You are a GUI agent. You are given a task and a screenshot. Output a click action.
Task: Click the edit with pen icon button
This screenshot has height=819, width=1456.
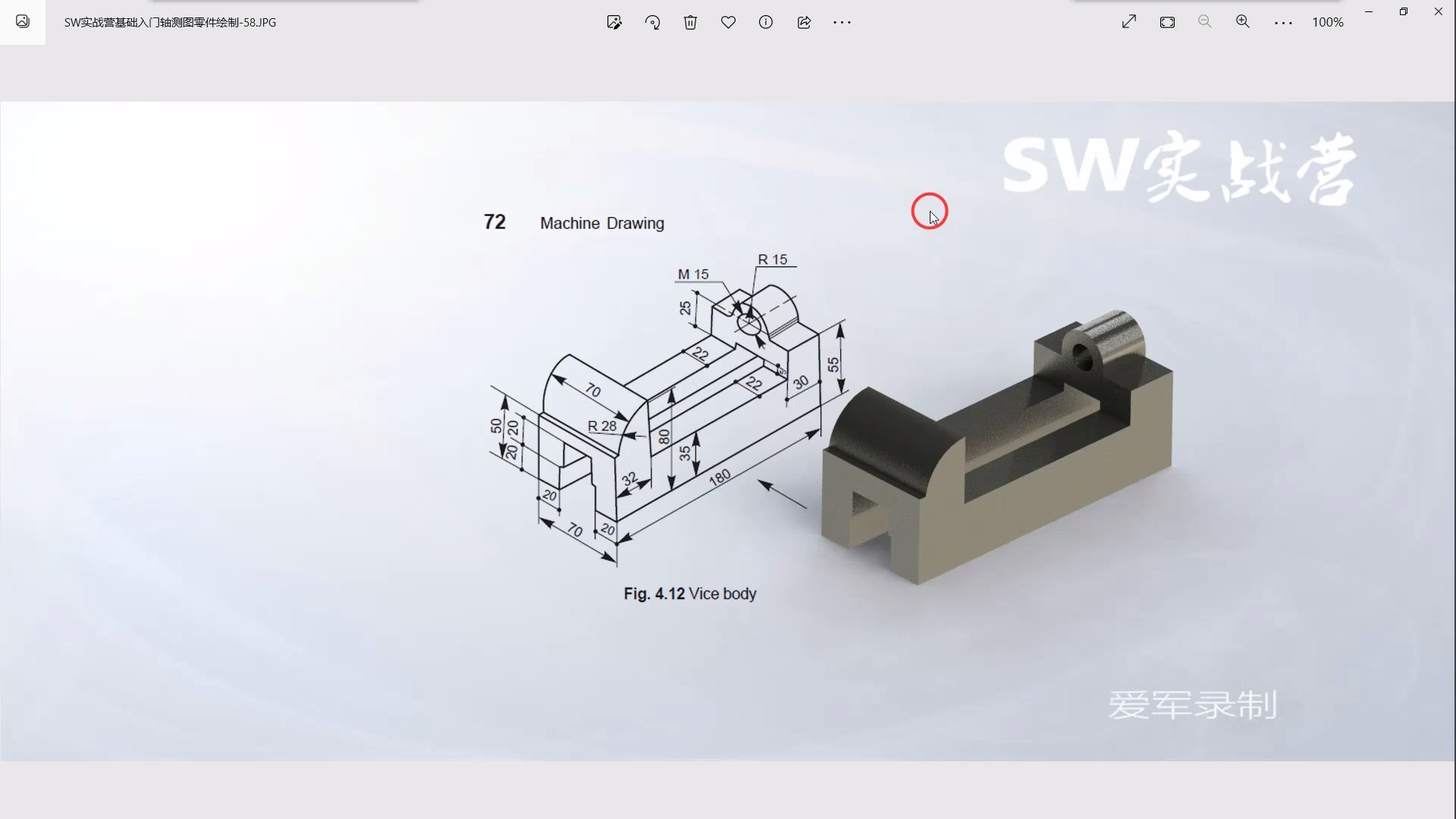coord(614,22)
